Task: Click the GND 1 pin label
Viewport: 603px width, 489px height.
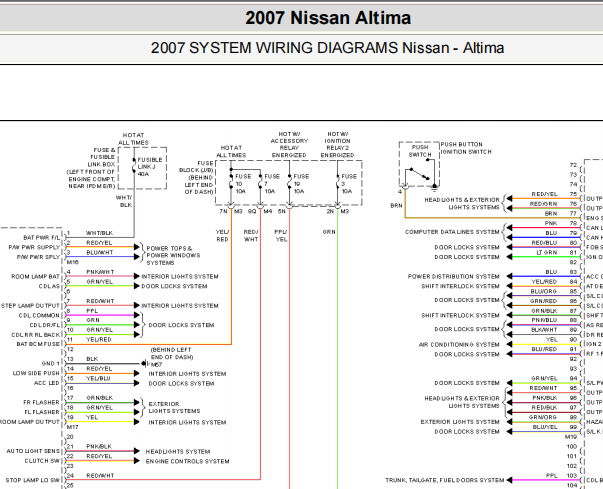Action: pyautogui.click(x=51, y=364)
